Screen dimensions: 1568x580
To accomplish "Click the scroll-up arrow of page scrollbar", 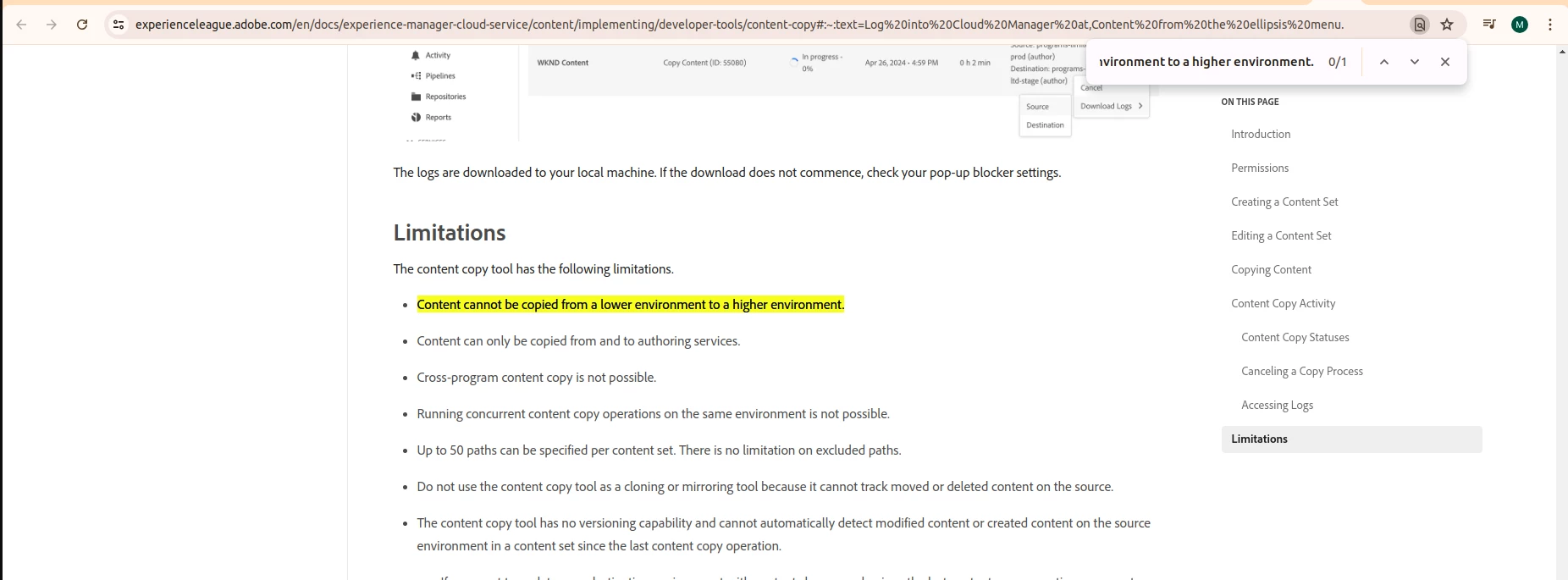I will click(x=1561, y=52).
